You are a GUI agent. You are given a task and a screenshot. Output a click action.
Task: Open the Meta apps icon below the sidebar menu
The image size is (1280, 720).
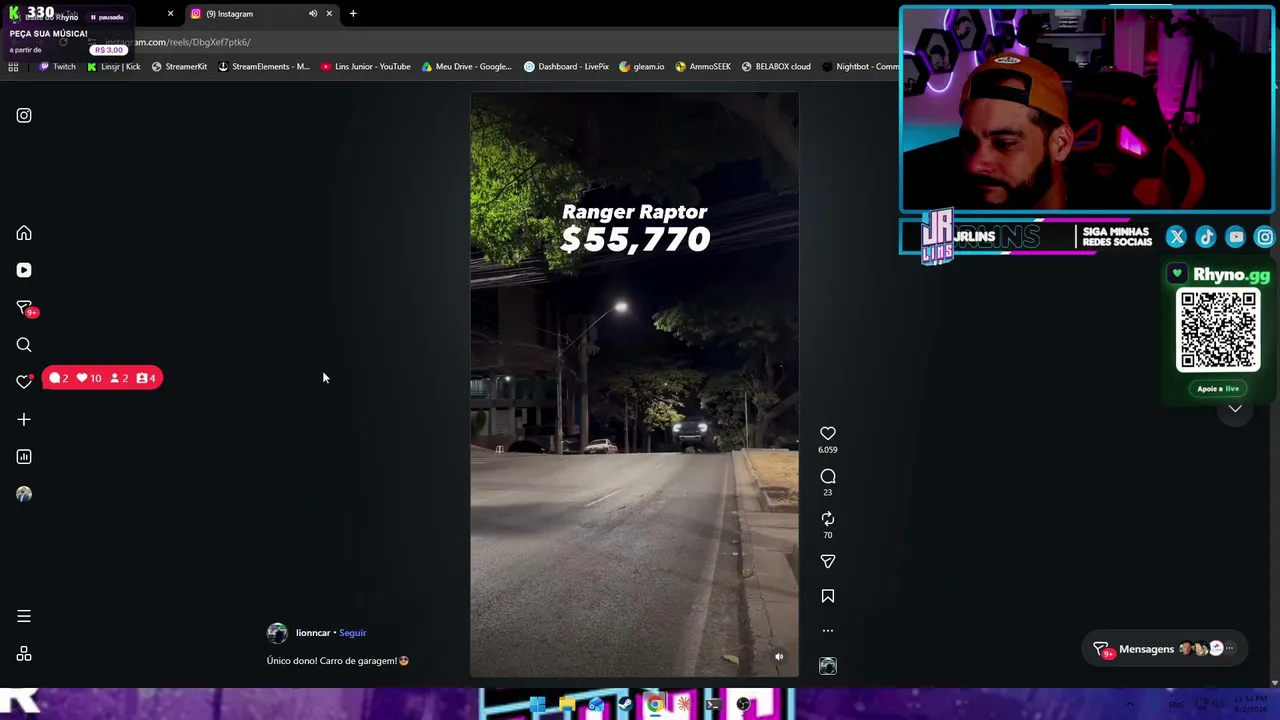point(24,654)
